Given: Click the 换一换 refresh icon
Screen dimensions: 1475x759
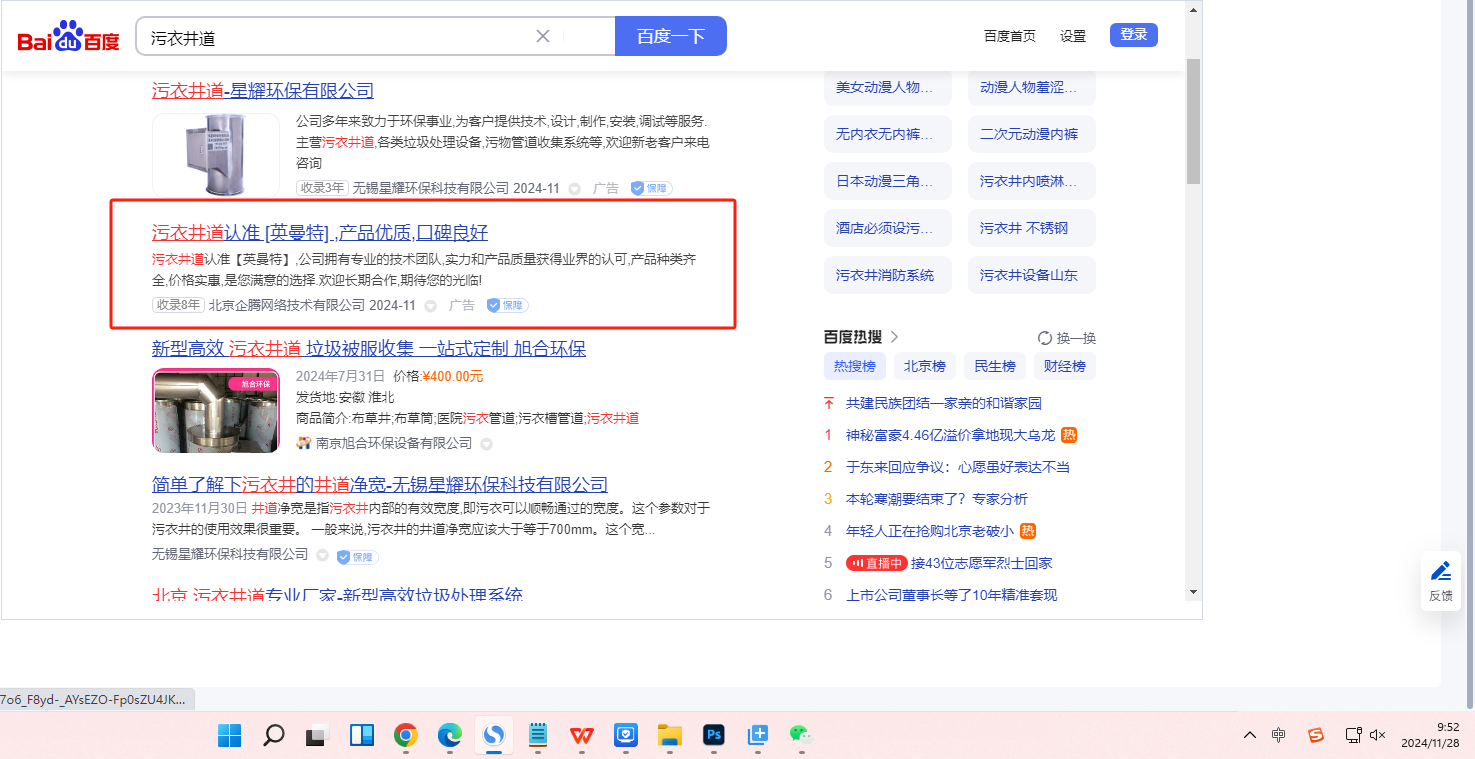Looking at the screenshot, I should tap(1045, 338).
